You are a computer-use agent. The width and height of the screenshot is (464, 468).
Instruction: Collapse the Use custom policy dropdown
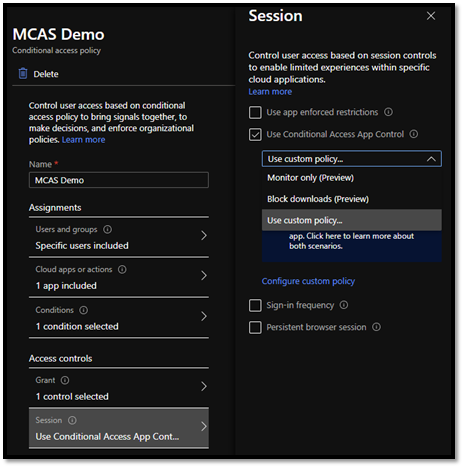point(431,159)
